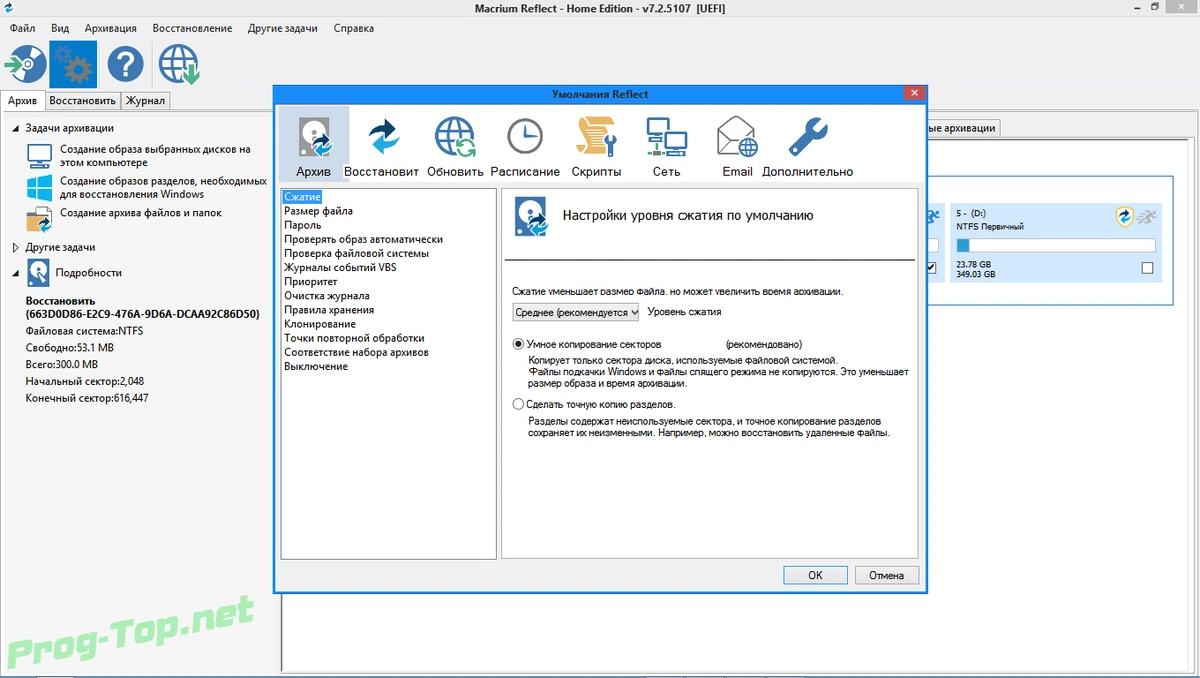Click the Отмена button
1200x678 pixels.
(x=886, y=575)
